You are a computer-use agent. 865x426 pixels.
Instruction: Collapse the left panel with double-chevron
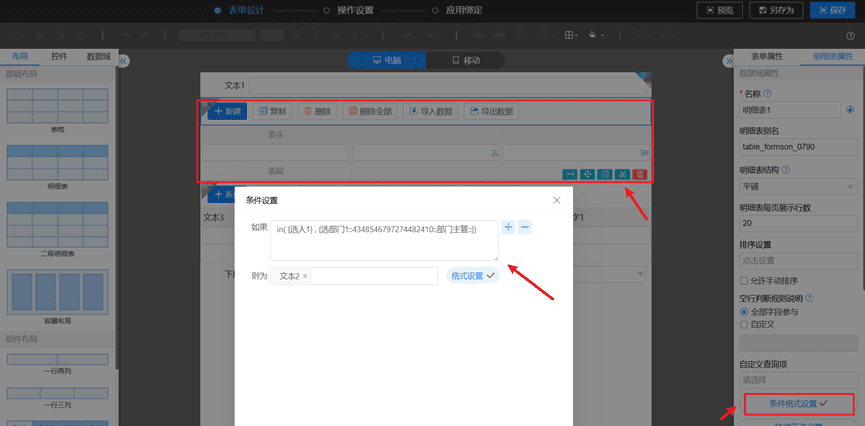(124, 61)
